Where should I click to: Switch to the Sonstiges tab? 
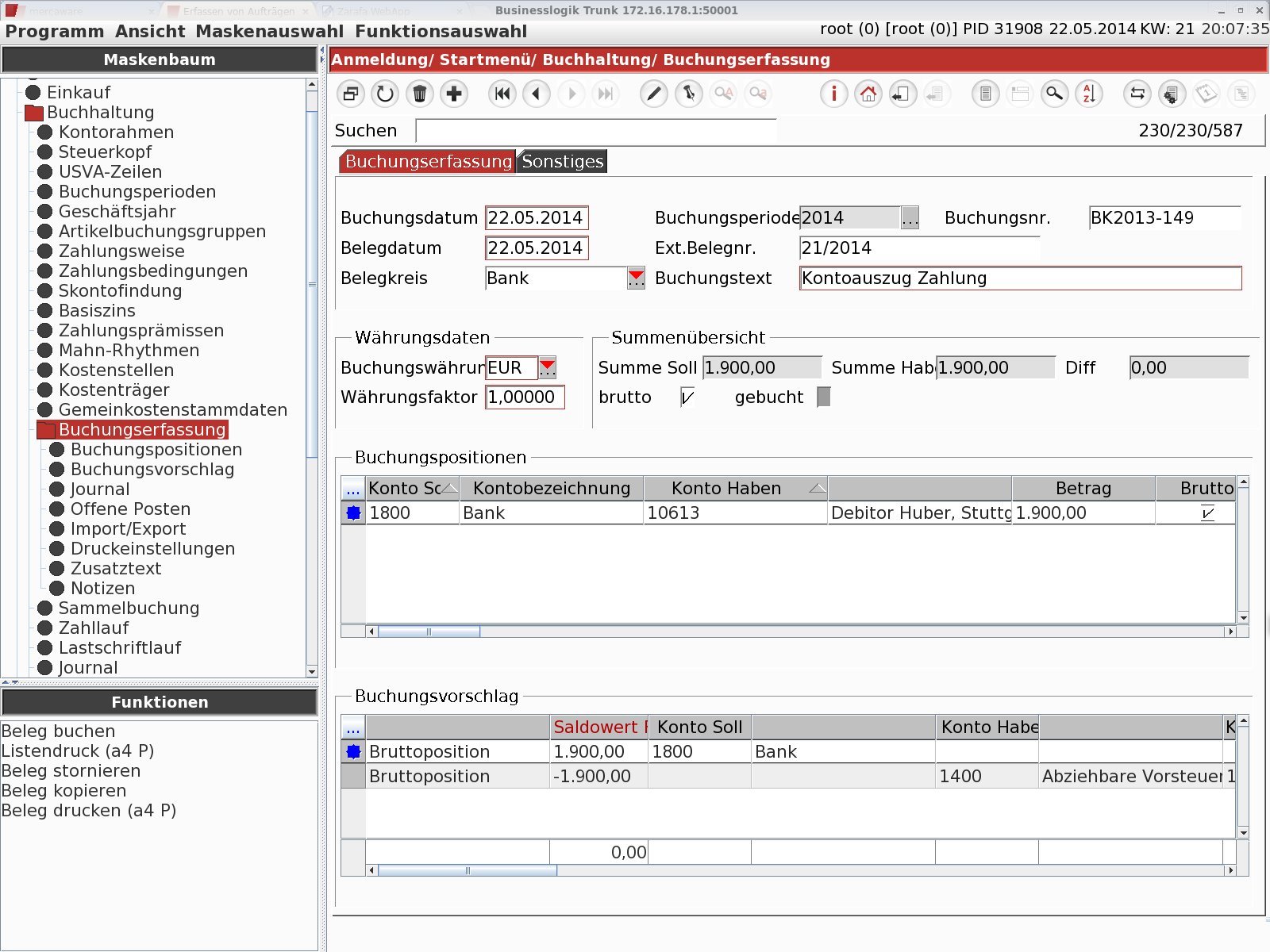(x=563, y=161)
